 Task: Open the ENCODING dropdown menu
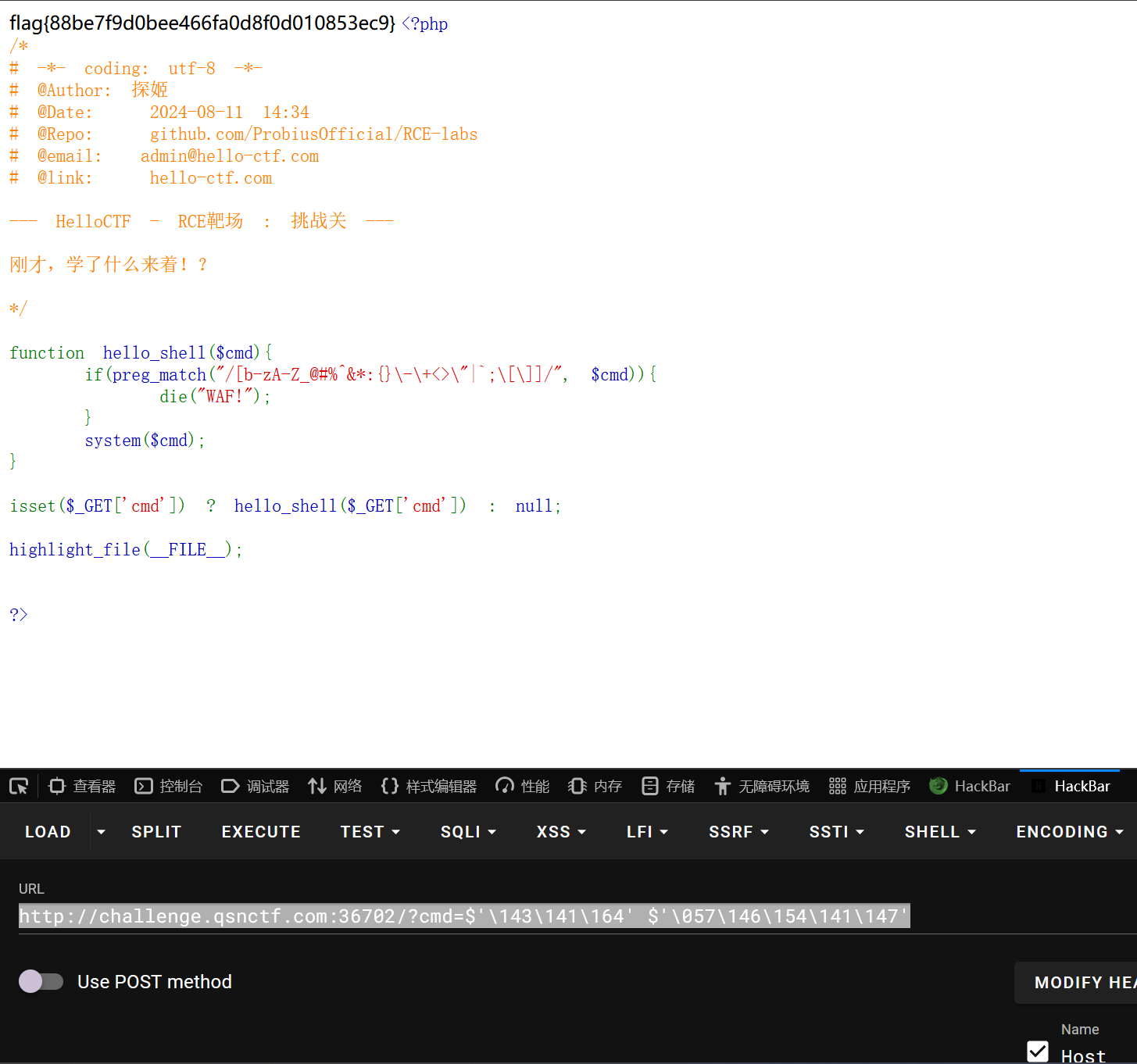(1070, 832)
